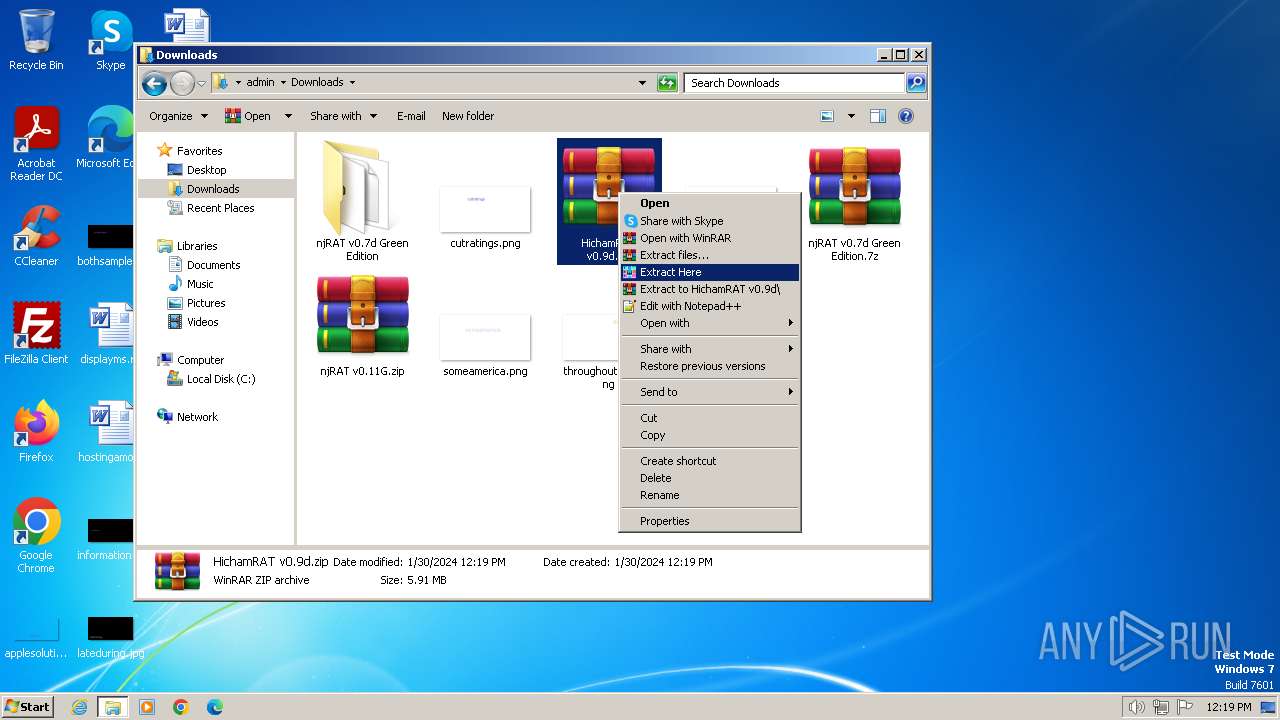Choose Restore previous versions
This screenshot has height=720, width=1280.
pyautogui.click(x=709, y=366)
